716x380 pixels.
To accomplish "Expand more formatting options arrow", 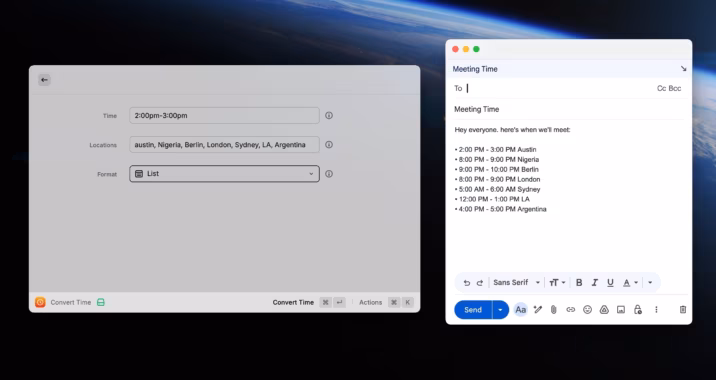I will (x=650, y=283).
